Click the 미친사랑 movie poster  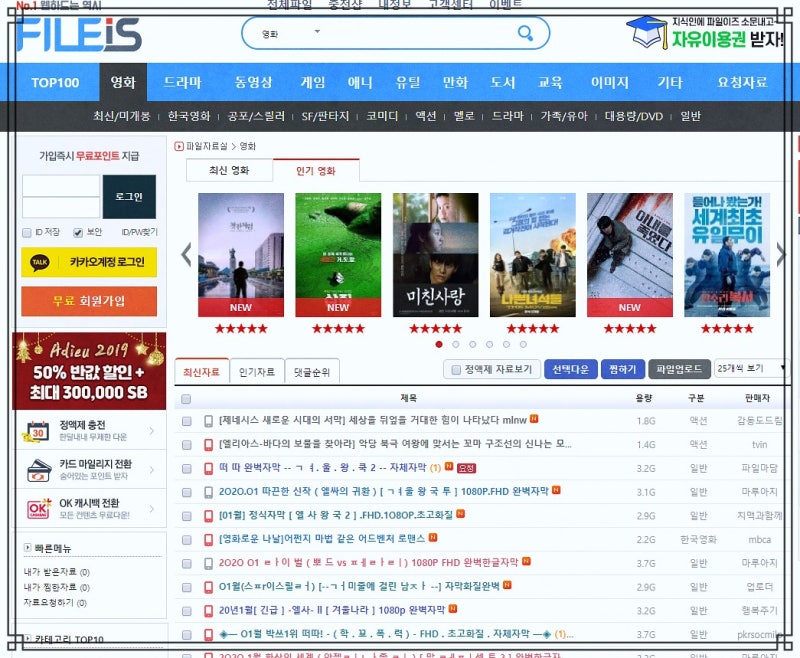click(435, 255)
